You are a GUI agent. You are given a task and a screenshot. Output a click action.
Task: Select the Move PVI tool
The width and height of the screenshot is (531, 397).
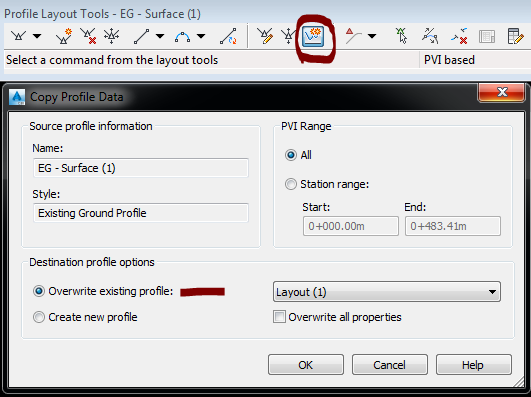112,36
